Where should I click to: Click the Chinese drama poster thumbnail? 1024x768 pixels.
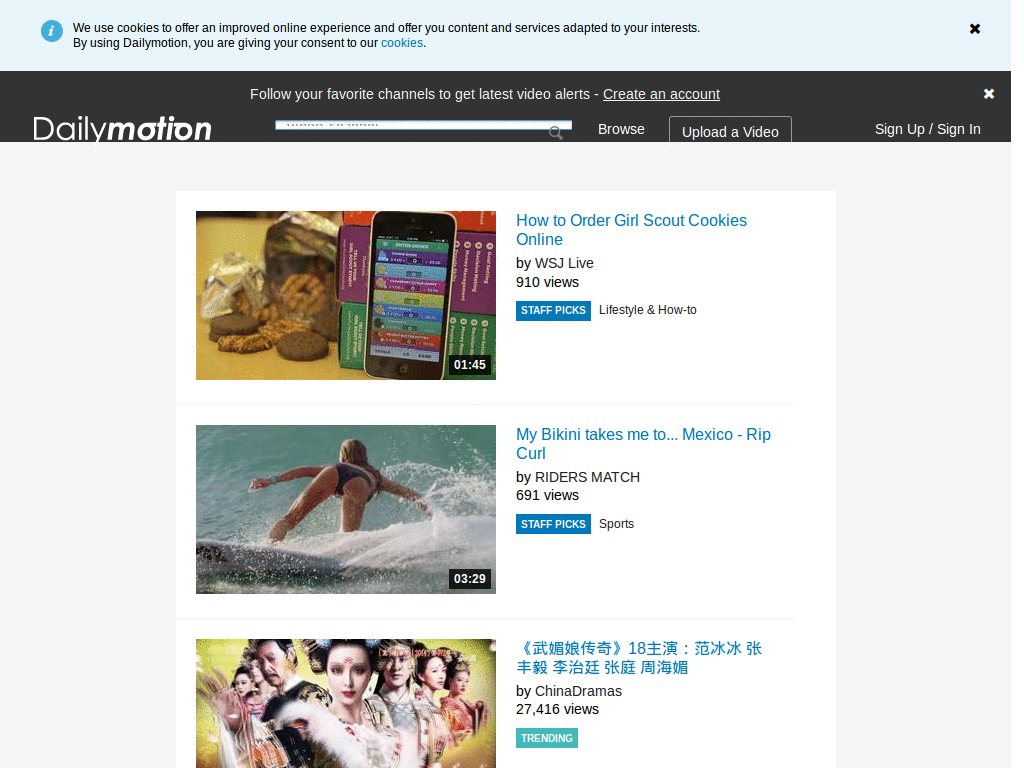click(x=345, y=703)
